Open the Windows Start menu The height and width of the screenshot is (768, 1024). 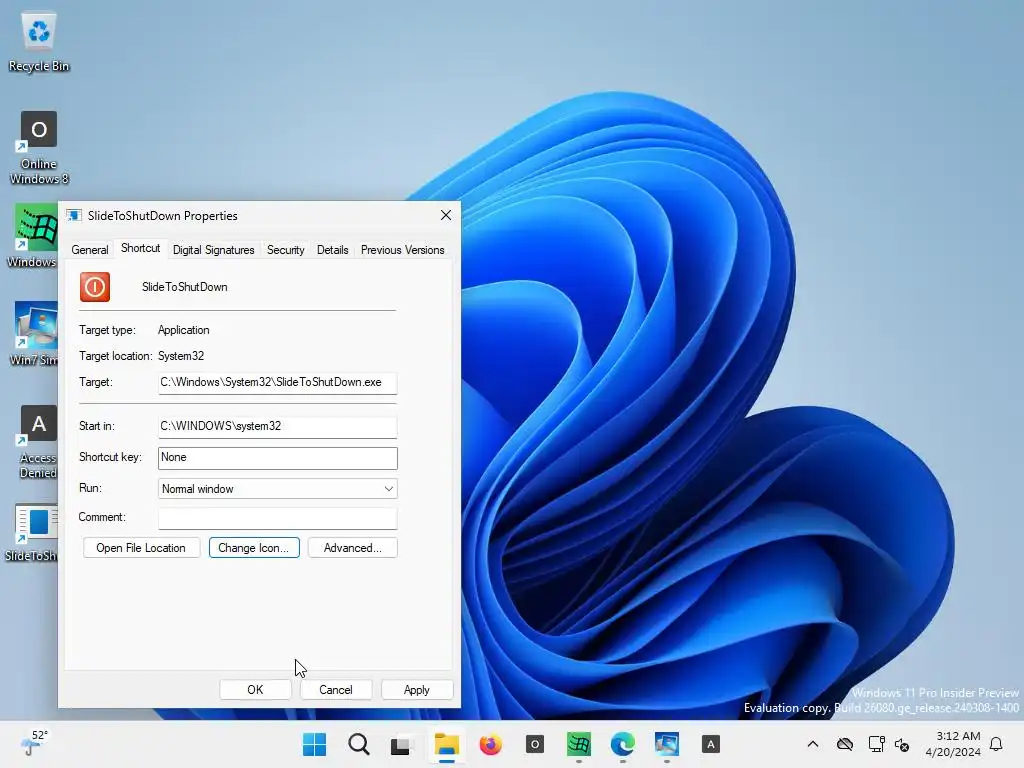coord(314,744)
